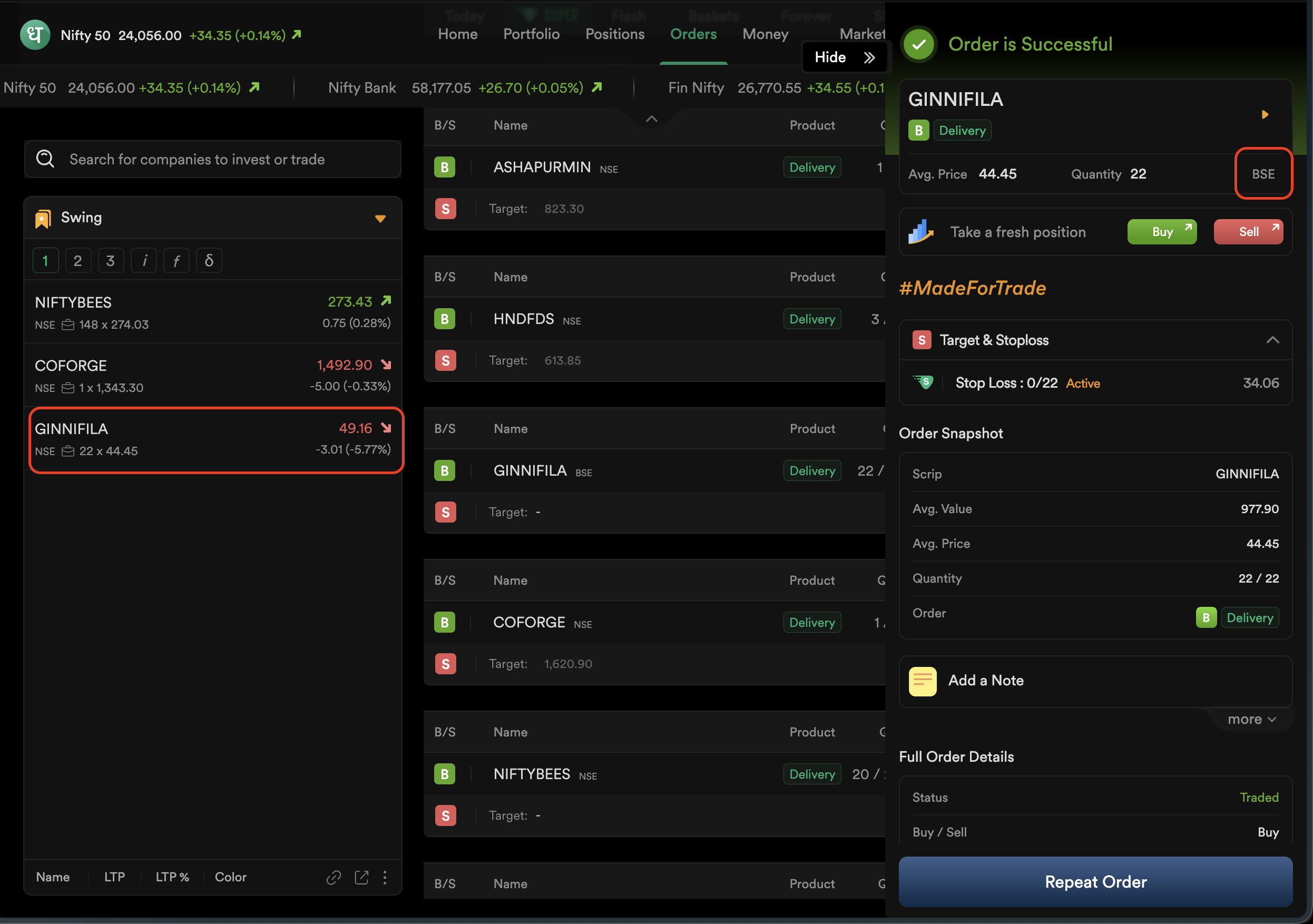Open the Portfolio tab
The image size is (1313, 924).
click(x=531, y=34)
